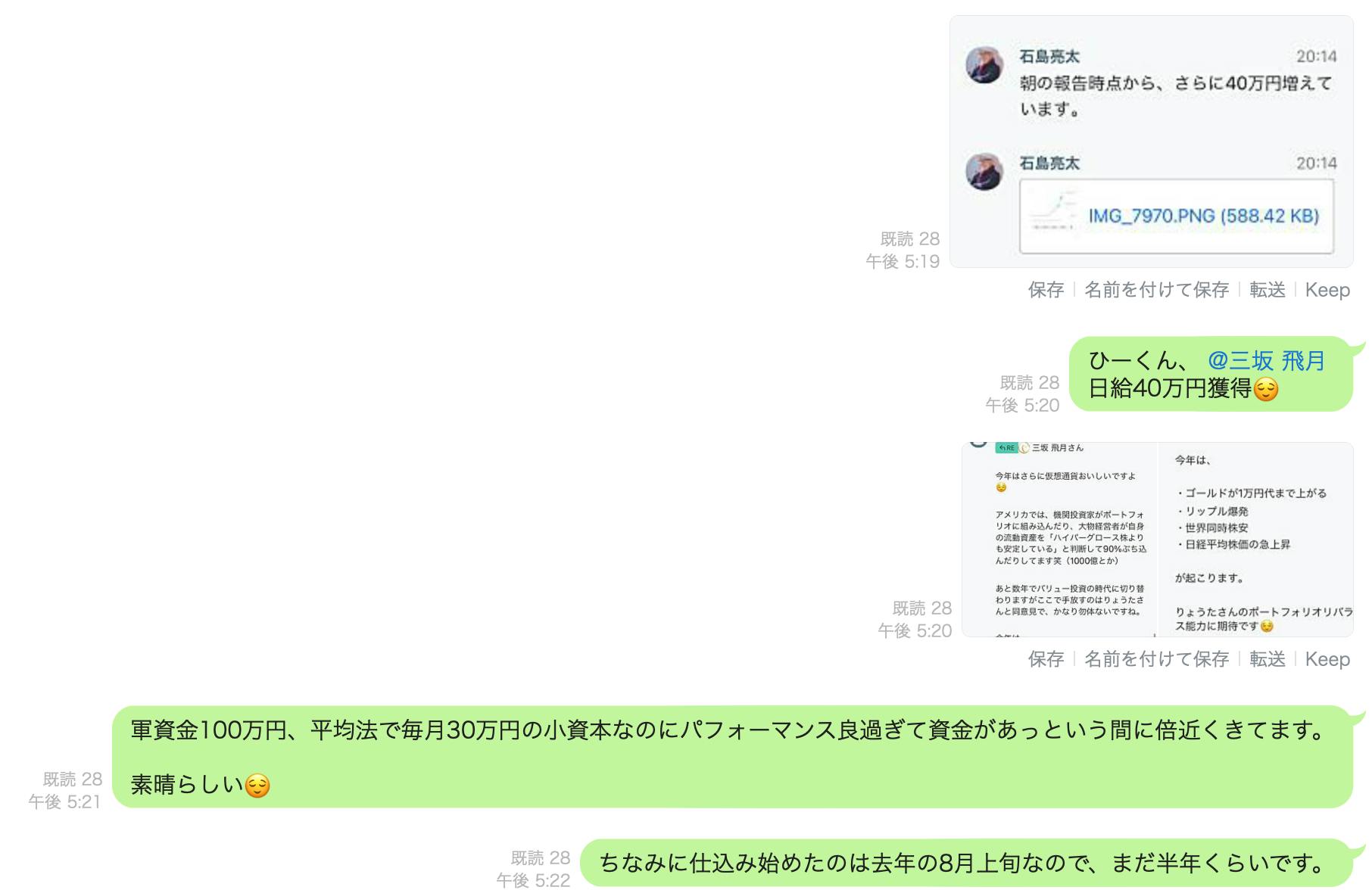The width and height of the screenshot is (1372, 890).
Task: Click the smiling emoji after 素晴らしい
Action: pyautogui.click(x=257, y=786)
